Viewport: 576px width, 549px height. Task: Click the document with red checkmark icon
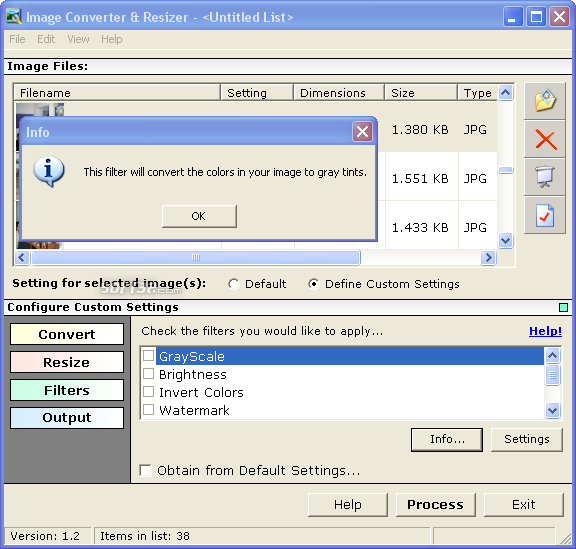pyautogui.click(x=545, y=215)
